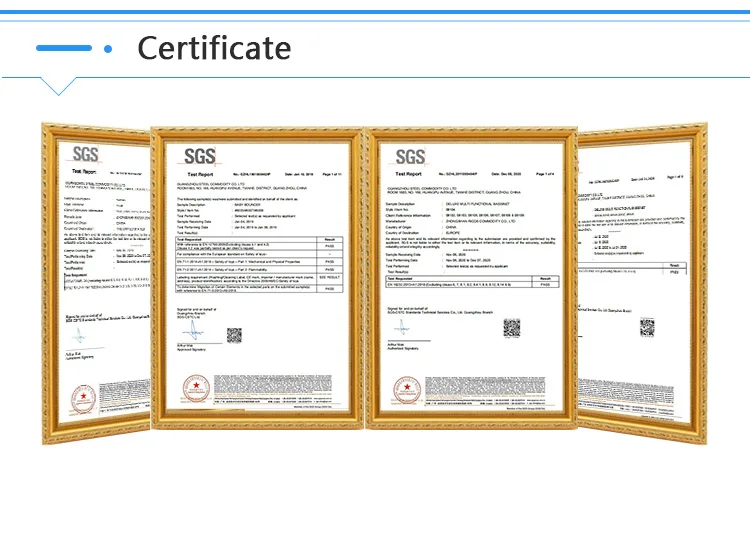Click the SGS logo on the leftmost certificate

(85, 154)
